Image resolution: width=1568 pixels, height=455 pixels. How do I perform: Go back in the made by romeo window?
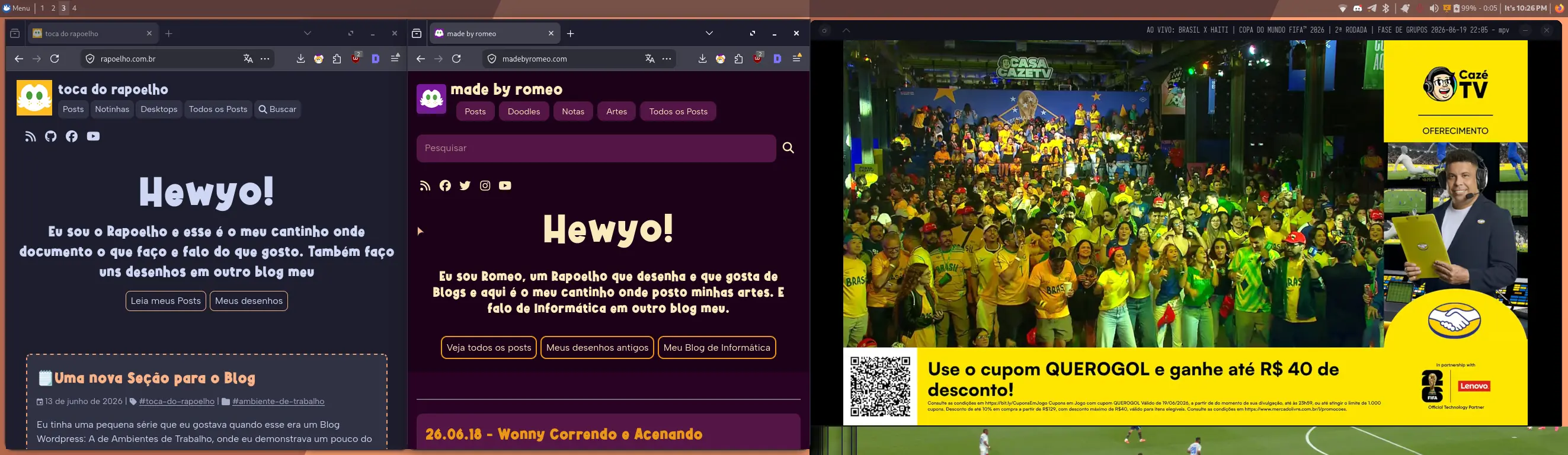pyautogui.click(x=421, y=59)
